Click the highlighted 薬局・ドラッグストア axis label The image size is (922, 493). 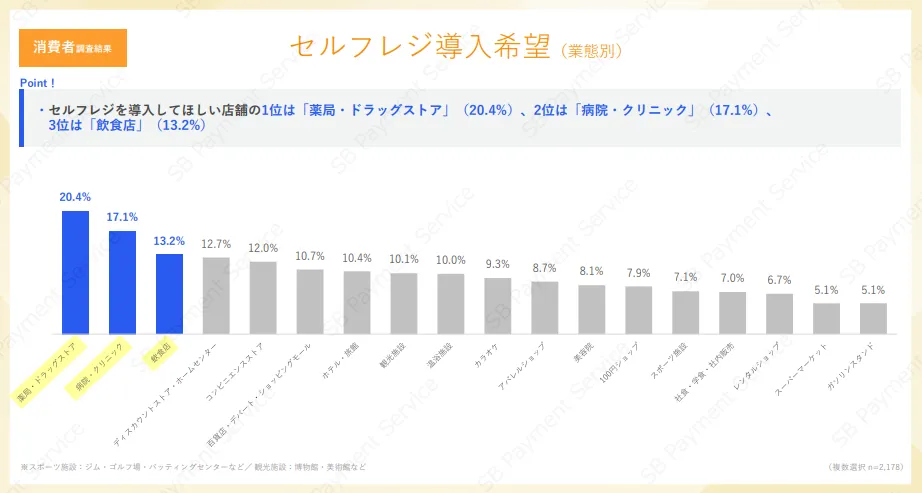tap(47, 370)
